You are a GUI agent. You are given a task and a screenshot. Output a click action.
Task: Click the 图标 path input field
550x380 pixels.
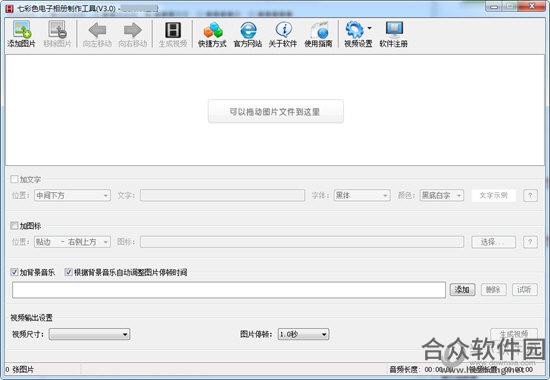click(302, 242)
